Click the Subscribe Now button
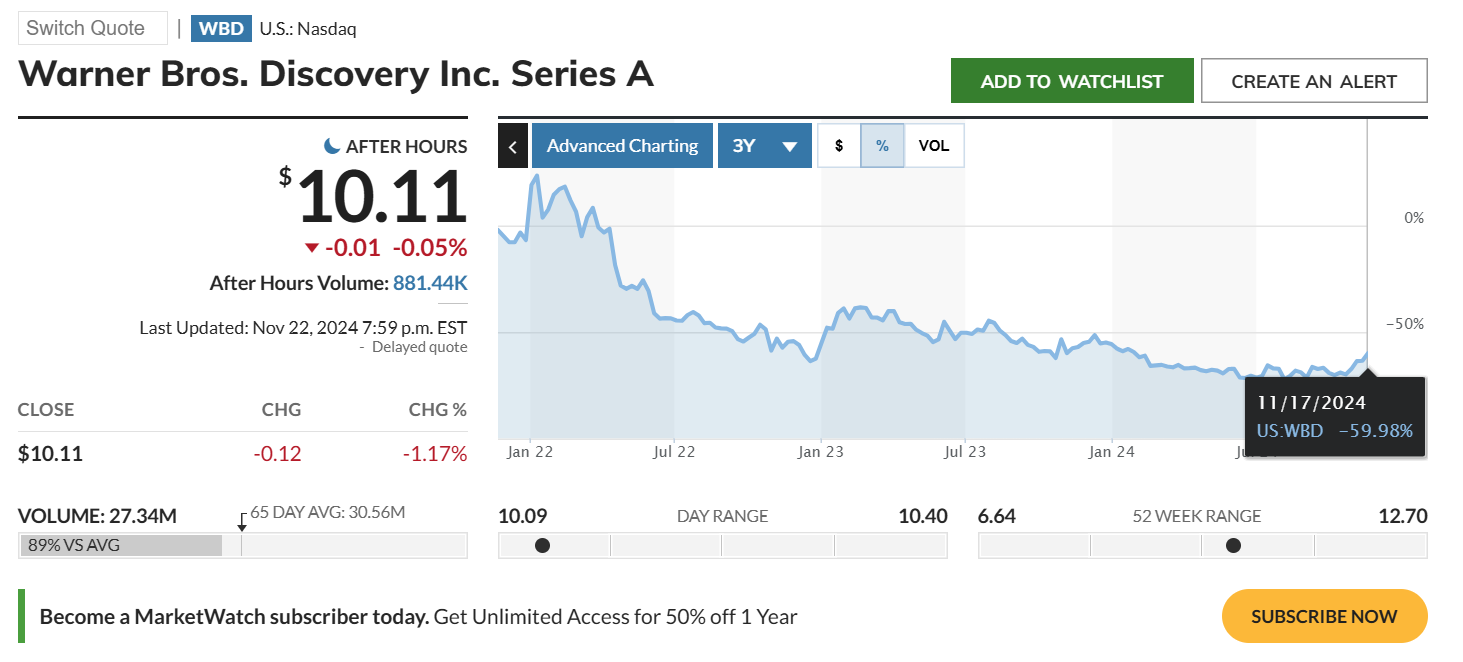This screenshot has width=1463, height=662. click(1324, 616)
